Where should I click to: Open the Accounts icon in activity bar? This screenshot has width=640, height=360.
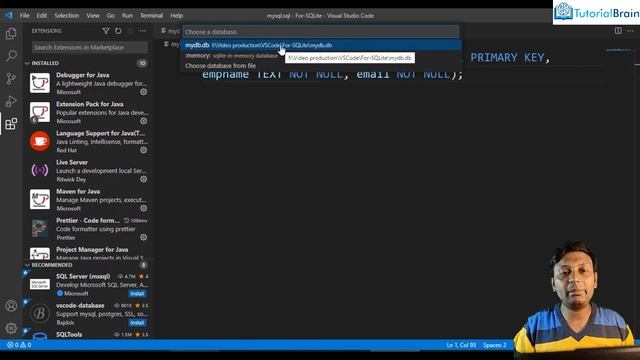coord(11,306)
